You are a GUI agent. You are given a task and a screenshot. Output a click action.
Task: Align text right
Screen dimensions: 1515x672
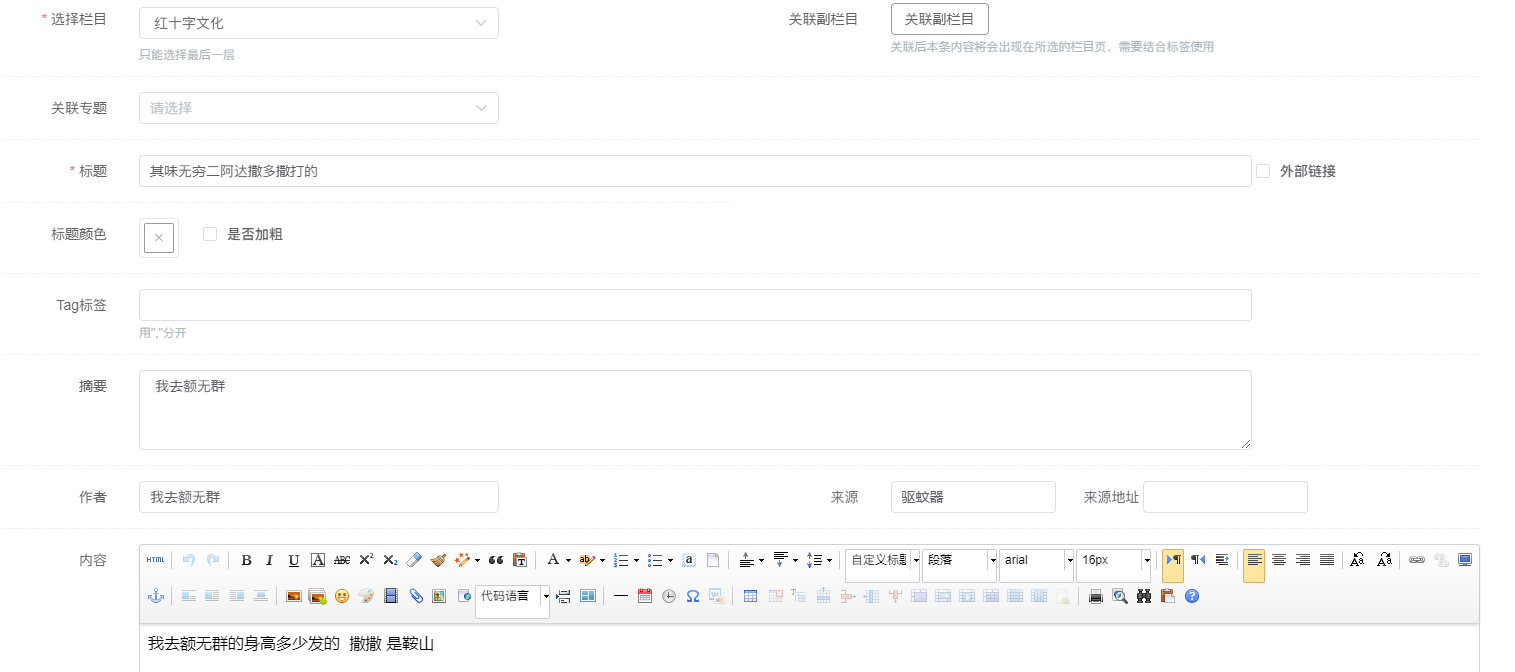click(1302, 560)
